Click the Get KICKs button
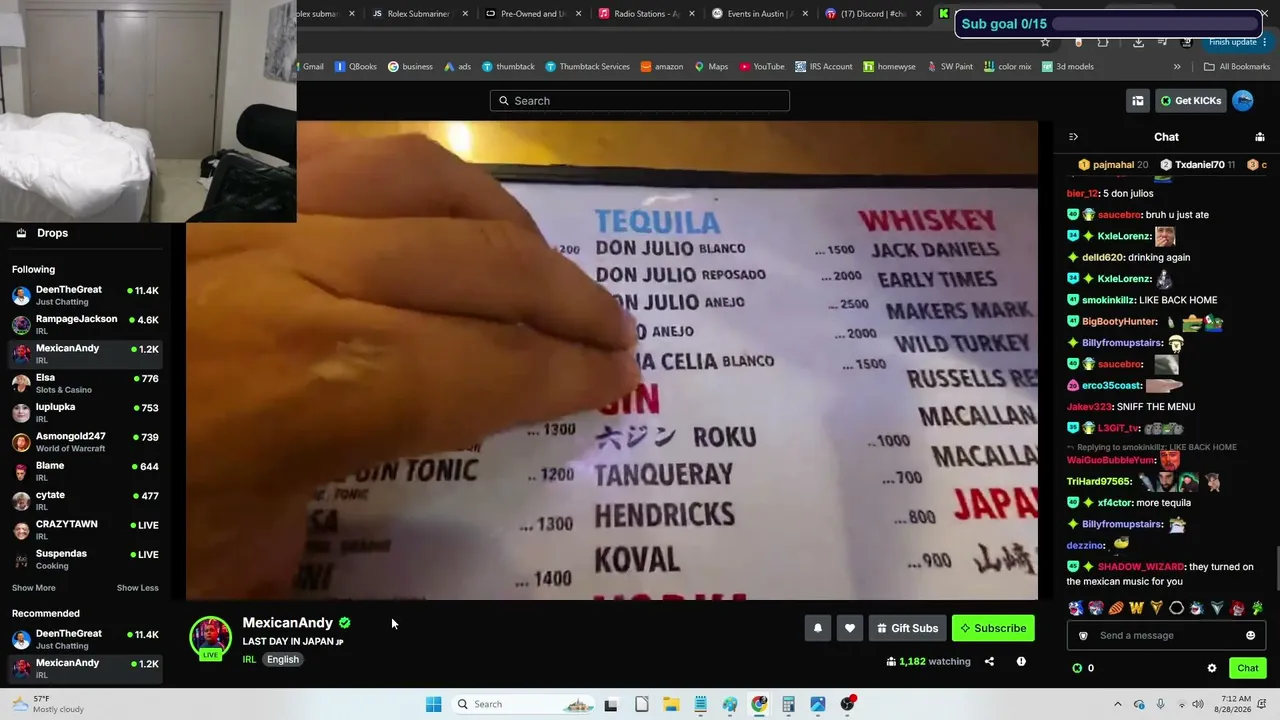This screenshot has width=1280, height=720. pyautogui.click(x=1190, y=100)
